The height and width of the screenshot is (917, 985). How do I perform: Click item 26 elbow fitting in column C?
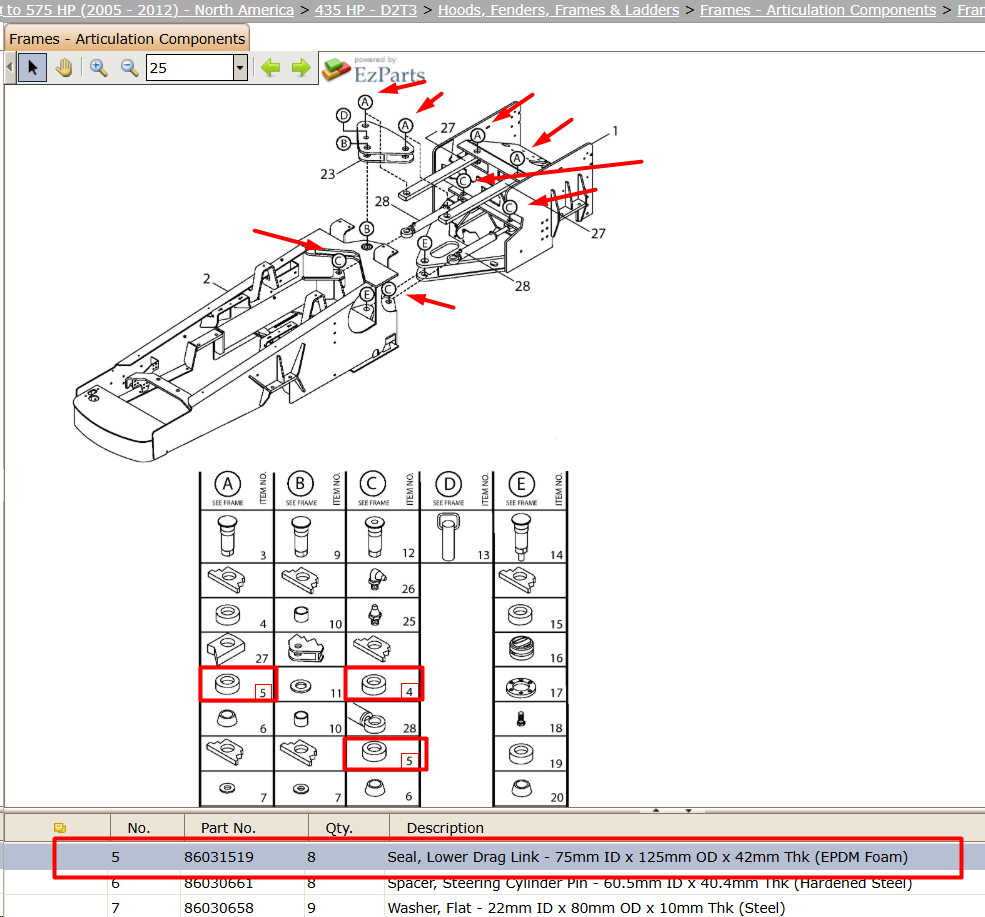(x=378, y=580)
